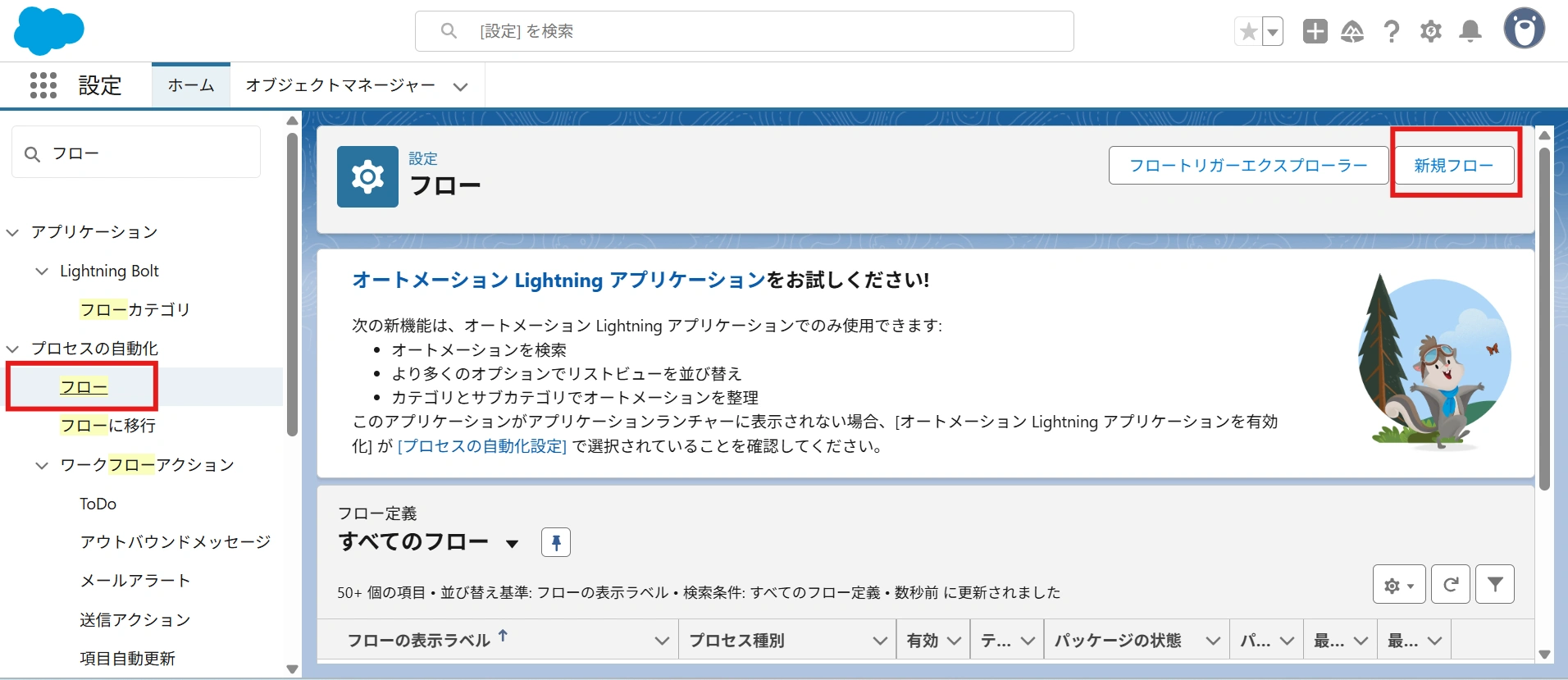Open the help question mark icon
The width and height of the screenshot is (1568, 680).
(x=1392, y=31)
